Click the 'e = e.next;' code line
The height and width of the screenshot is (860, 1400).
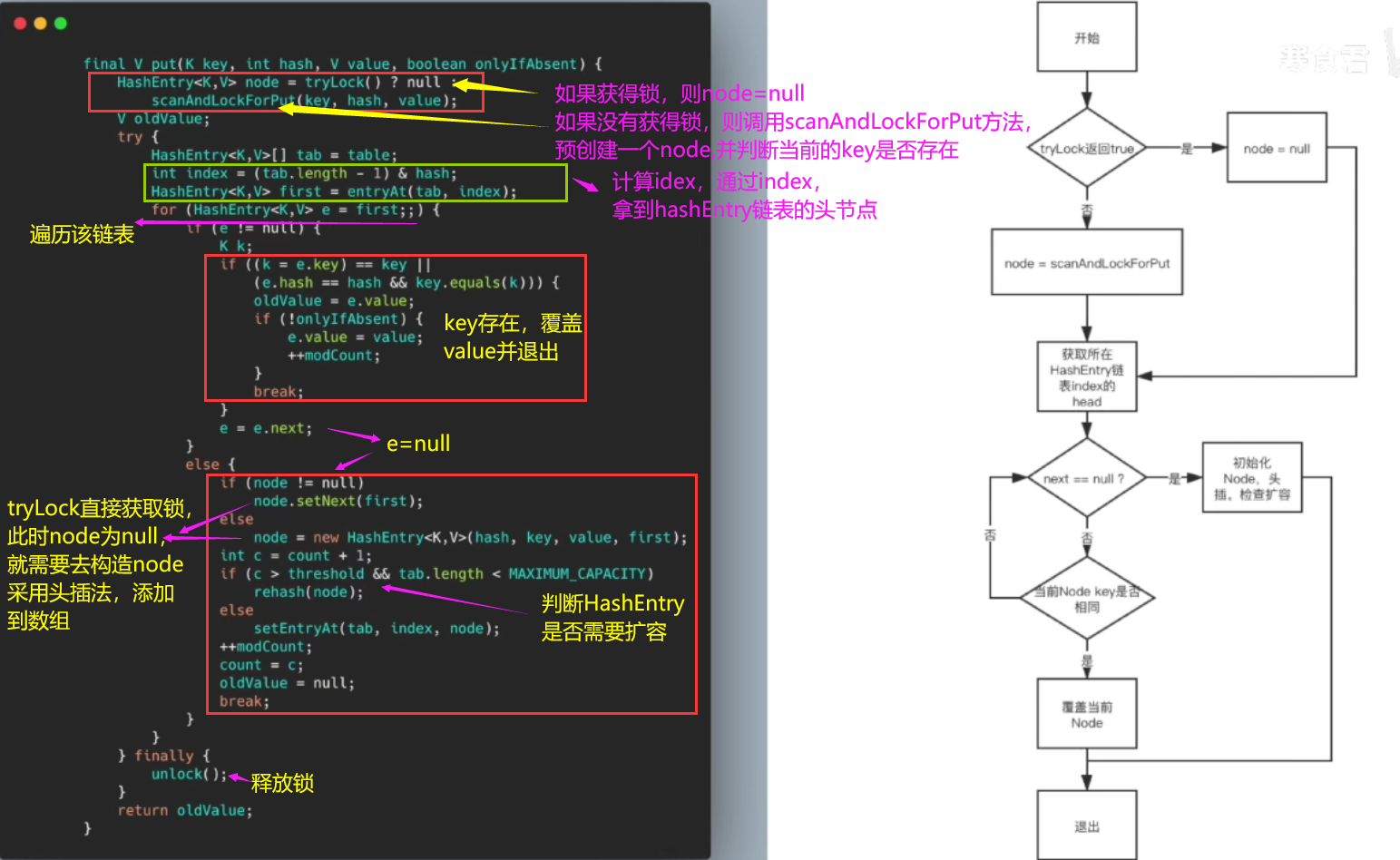point(266,427)
